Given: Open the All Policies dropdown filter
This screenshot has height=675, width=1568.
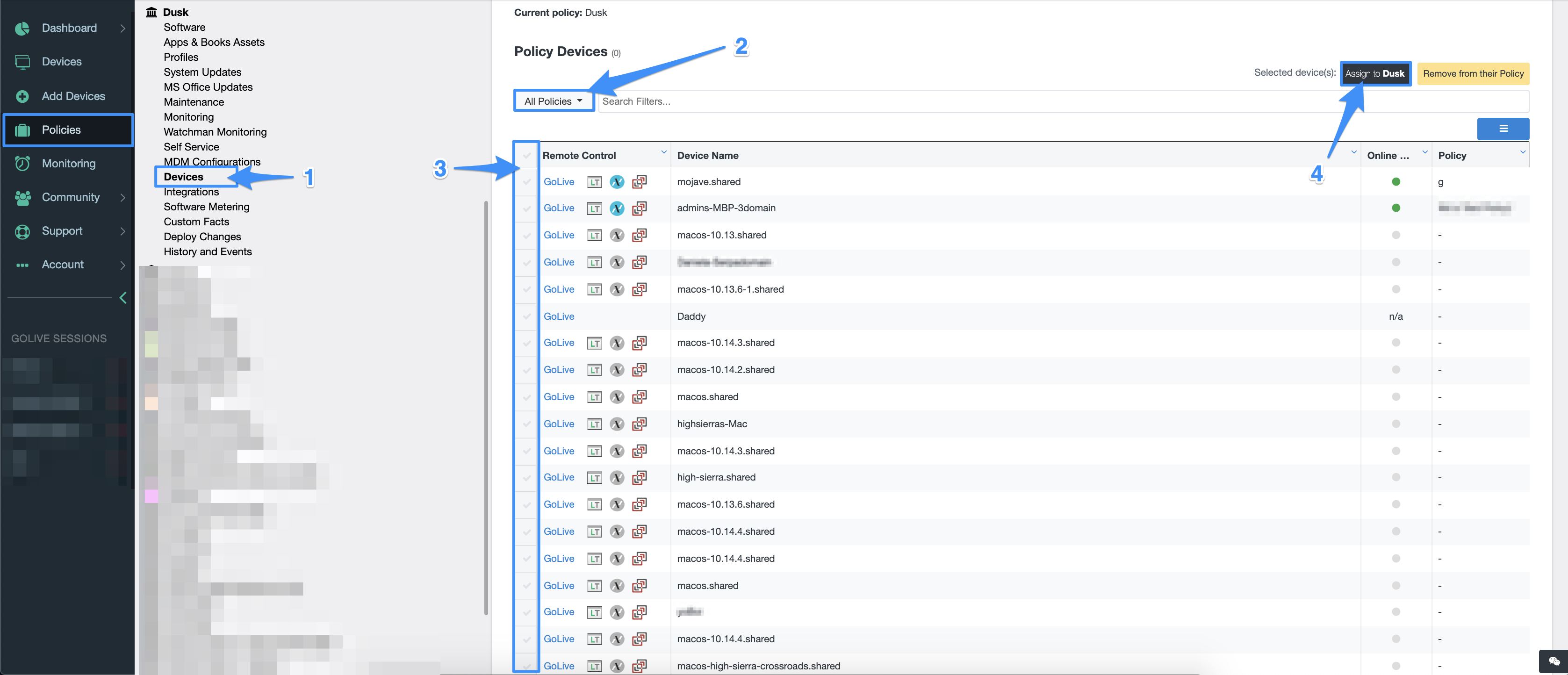Looking at the screenshot, I should point(554,101).
